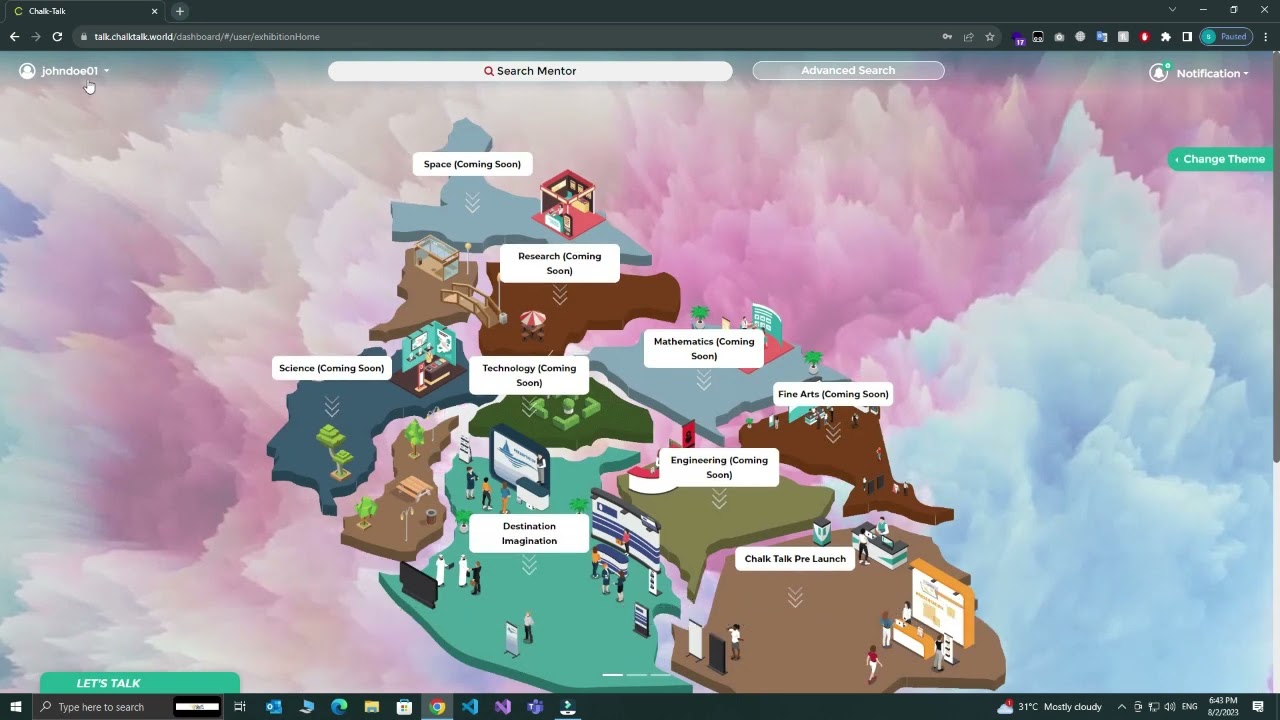This screenshot has width=1280, height=720.
Task: Open Microsoft Edge from the taskbar
Action: pos(339,707)
